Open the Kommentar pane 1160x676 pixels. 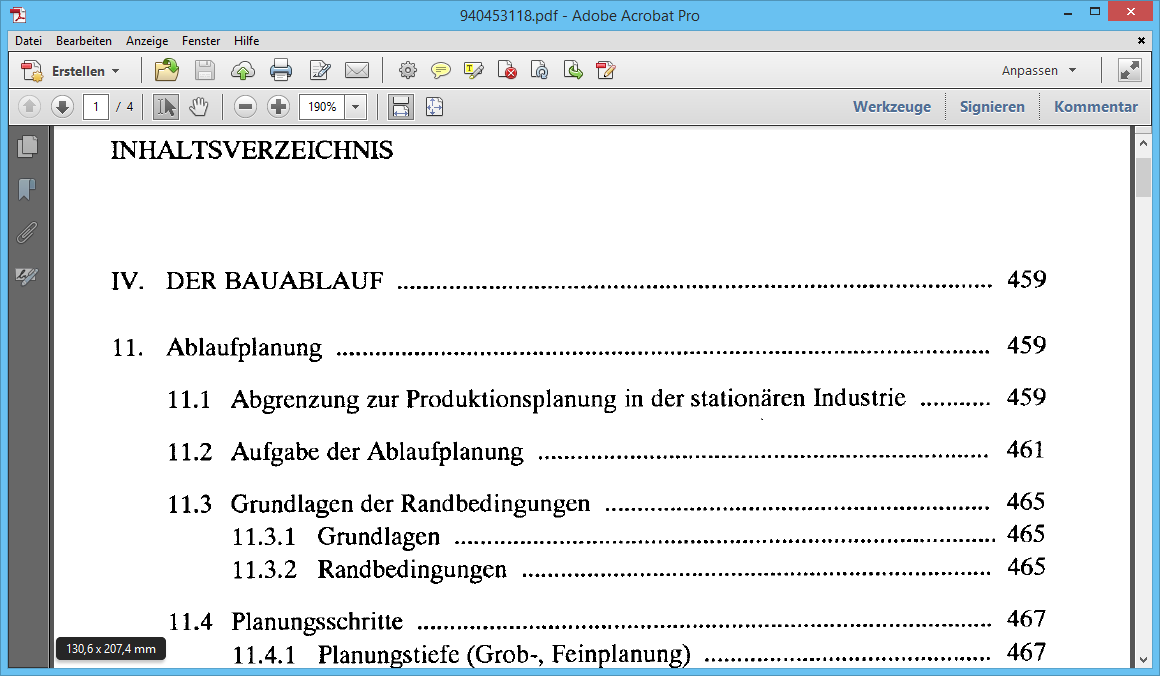tap(1096, 107)
